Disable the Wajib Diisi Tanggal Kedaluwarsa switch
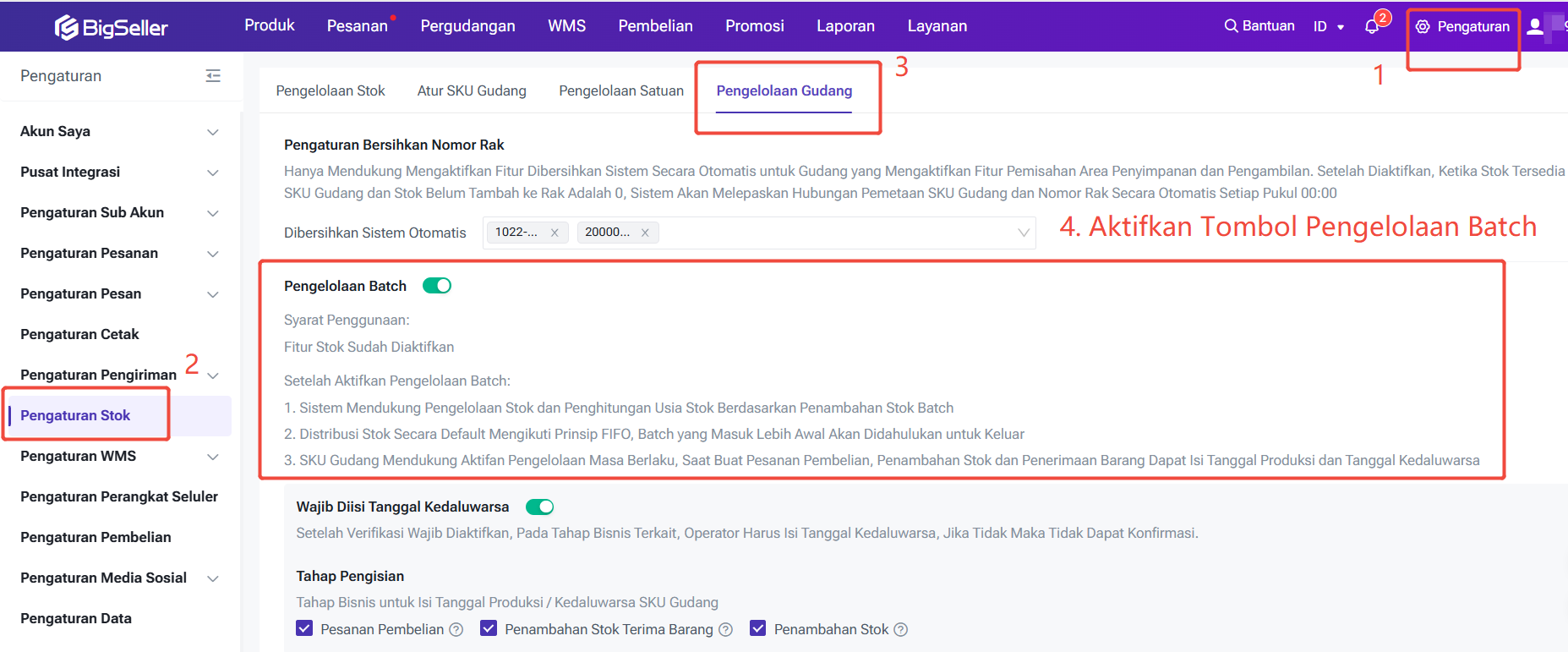 pos(539,507)
